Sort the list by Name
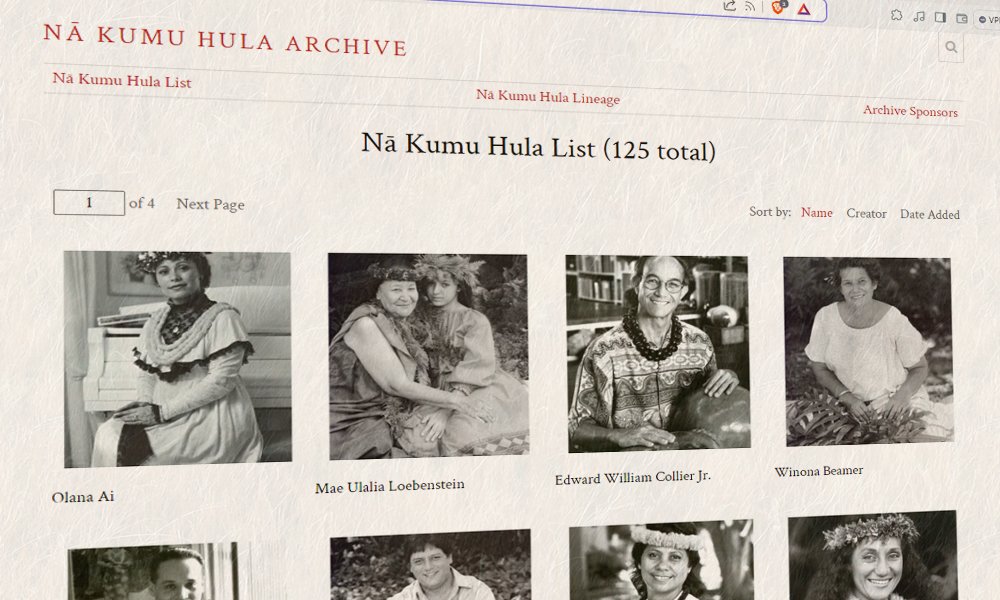Image resolution: width=1000 pixels, height=600 pixels. pos(817,213)
